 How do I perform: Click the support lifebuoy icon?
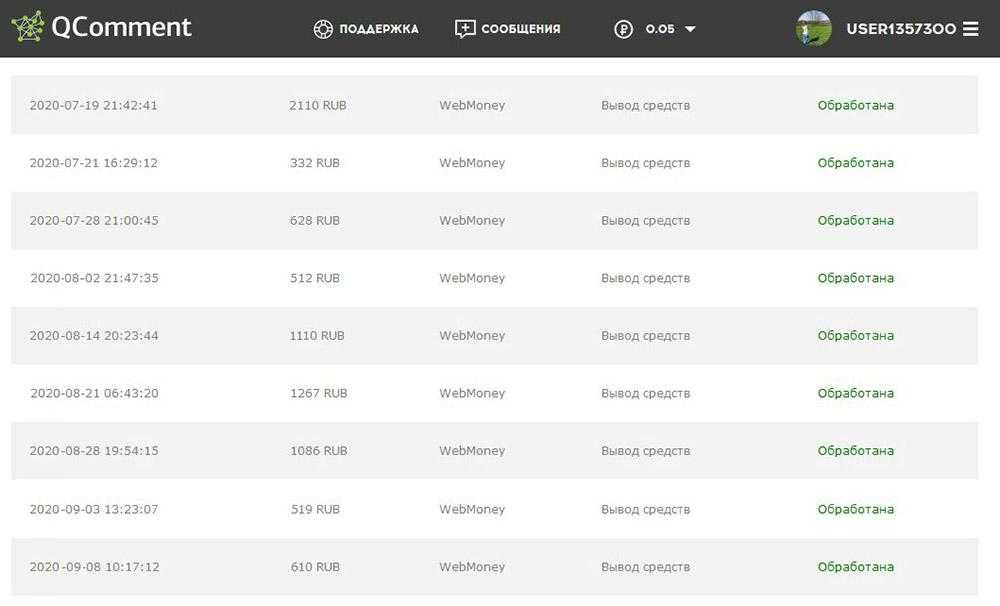[x=322, y=29]
